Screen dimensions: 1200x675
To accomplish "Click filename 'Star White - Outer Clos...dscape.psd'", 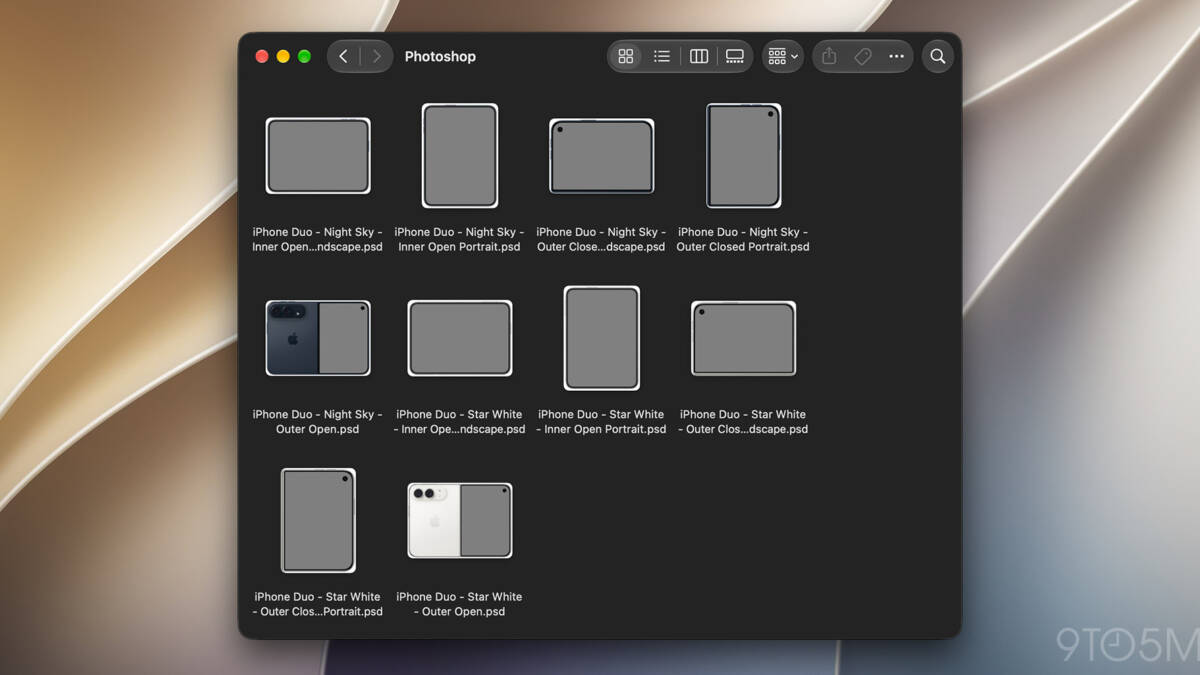I will click(743, 422).
